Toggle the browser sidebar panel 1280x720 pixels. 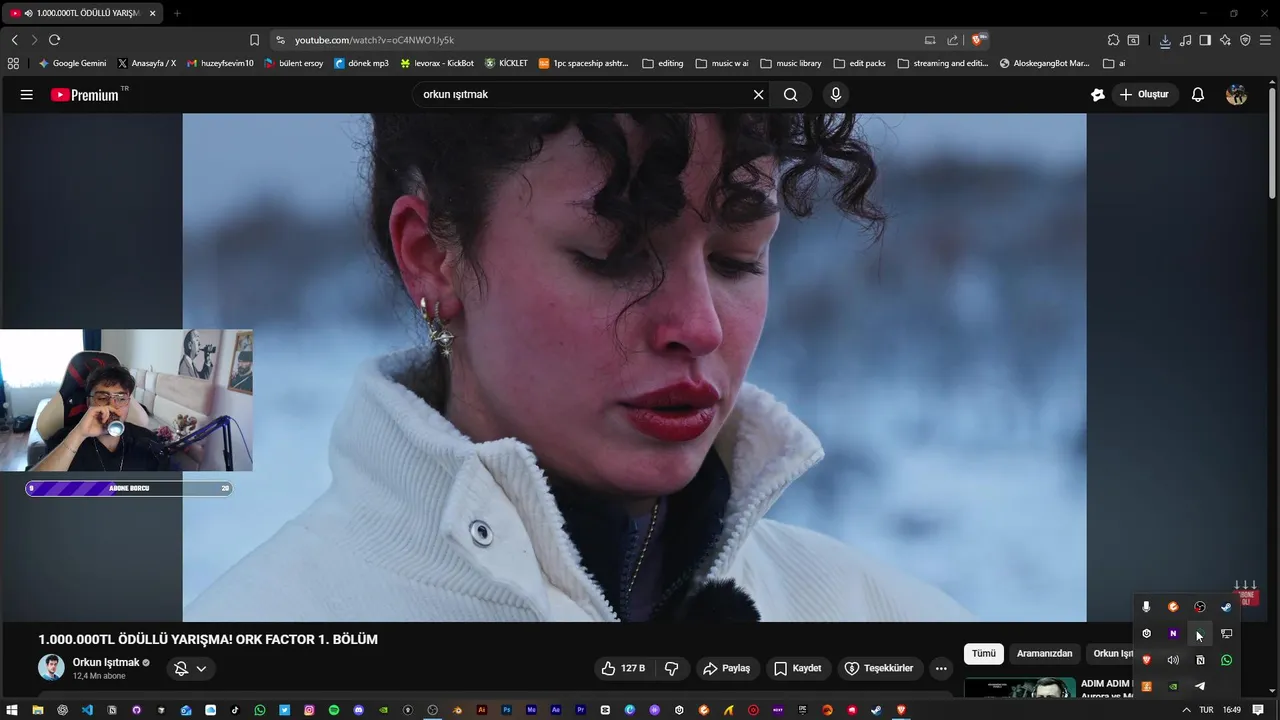pyautogui.click(x=1205, y=40)
